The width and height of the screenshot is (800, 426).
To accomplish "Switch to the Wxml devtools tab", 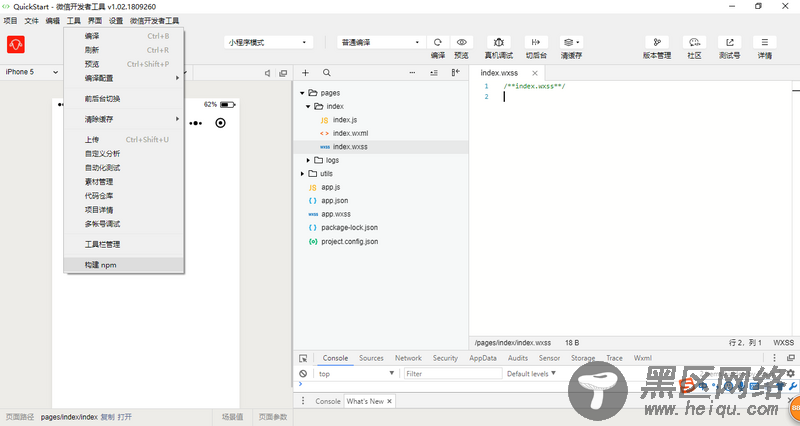I will [643, 358].
